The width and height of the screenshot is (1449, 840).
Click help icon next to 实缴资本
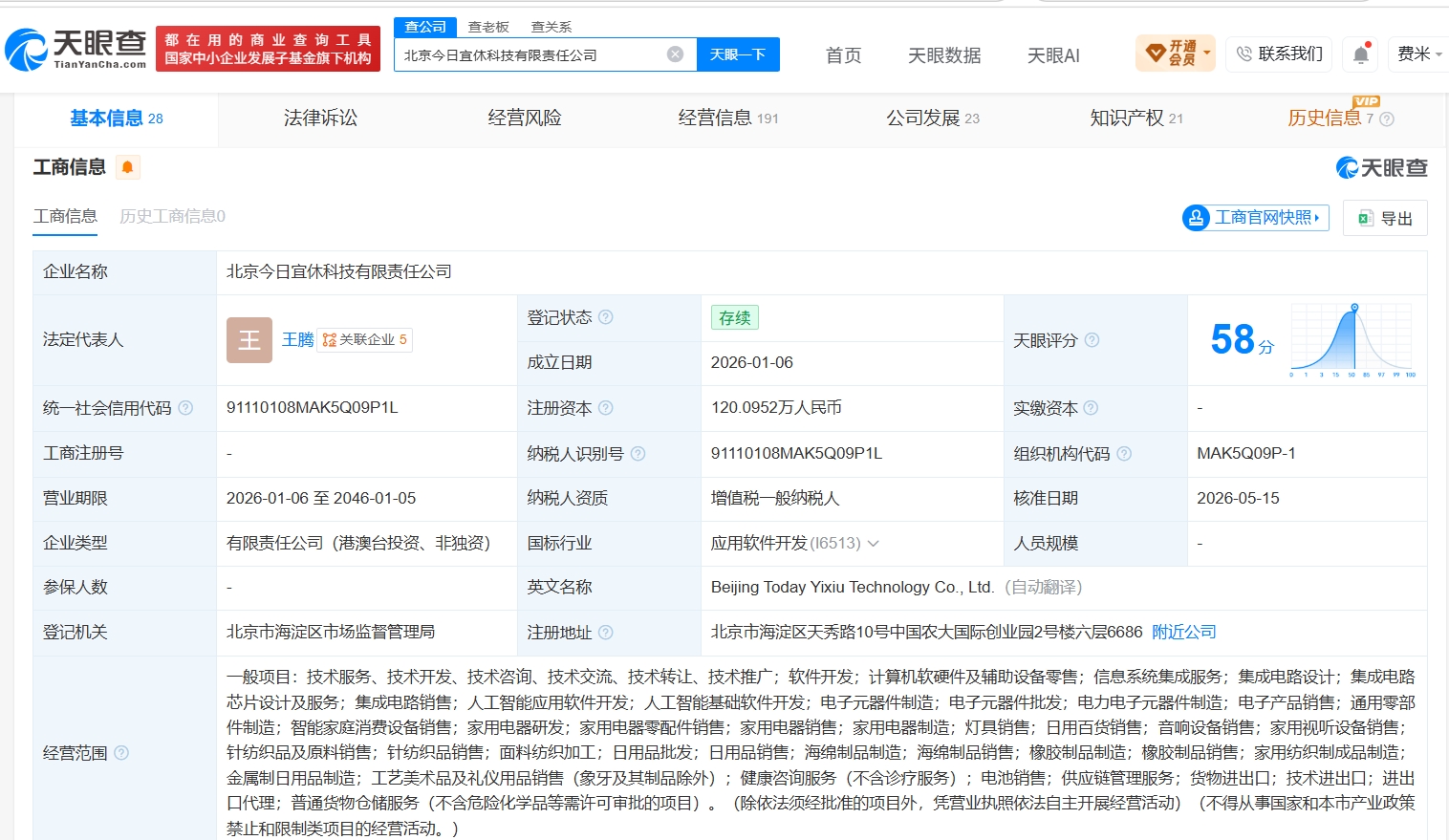(x=1091, y=408)
